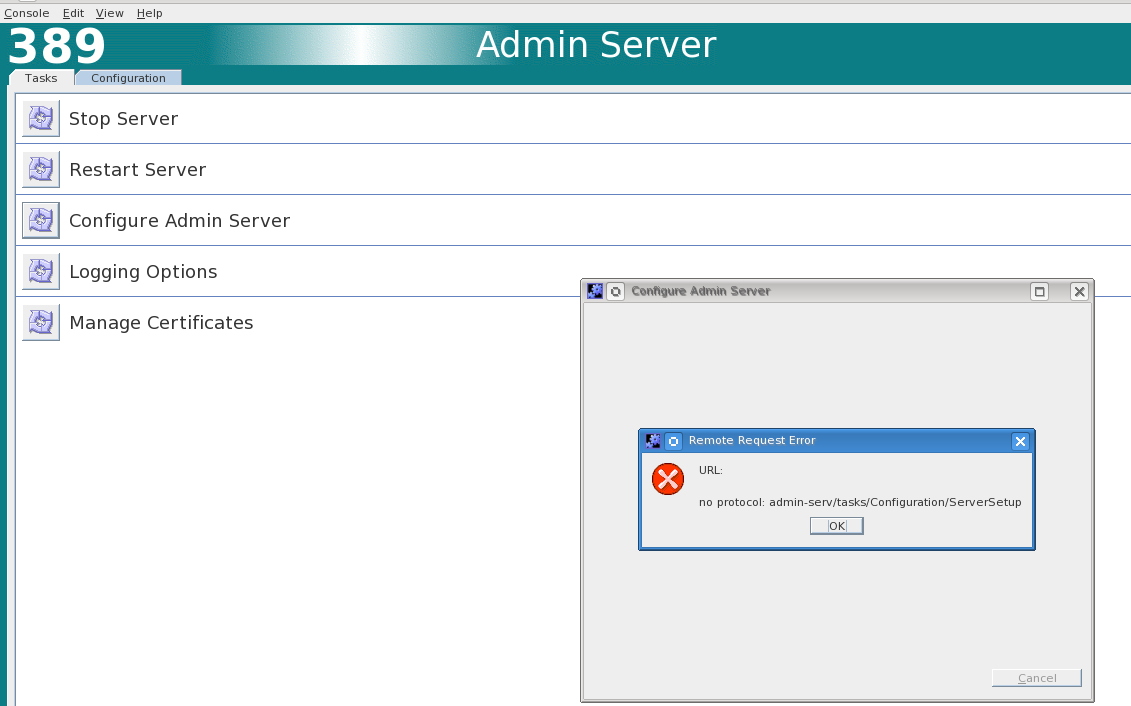Click the Remote Request Error title text

(x=752, y=440)
